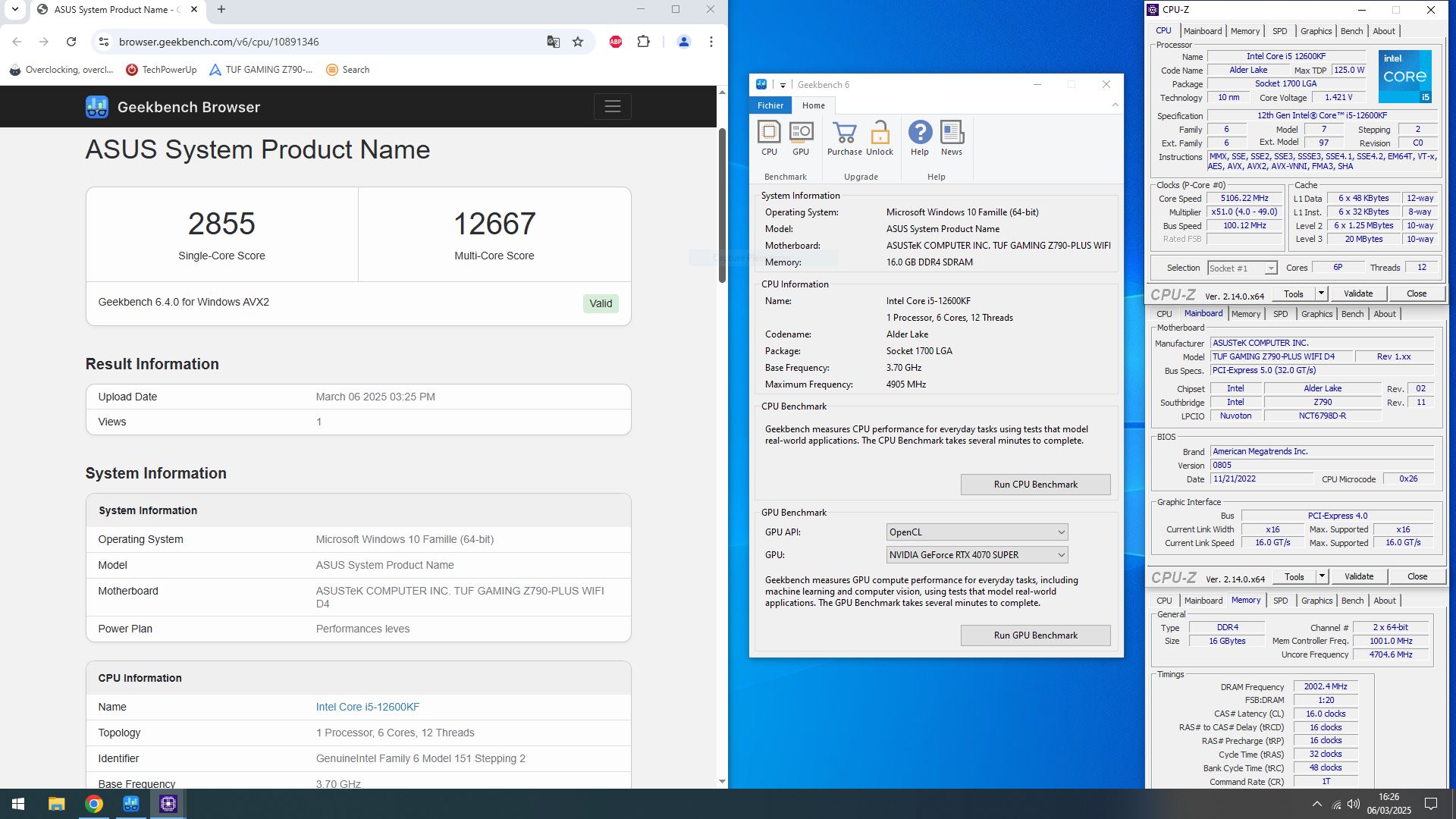Open File Explorer from the taskbar

pos(56,804)
